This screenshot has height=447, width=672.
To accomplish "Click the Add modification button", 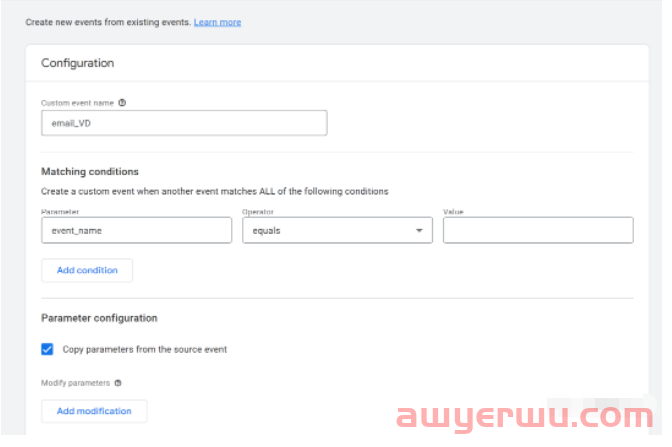I will 94,411.
